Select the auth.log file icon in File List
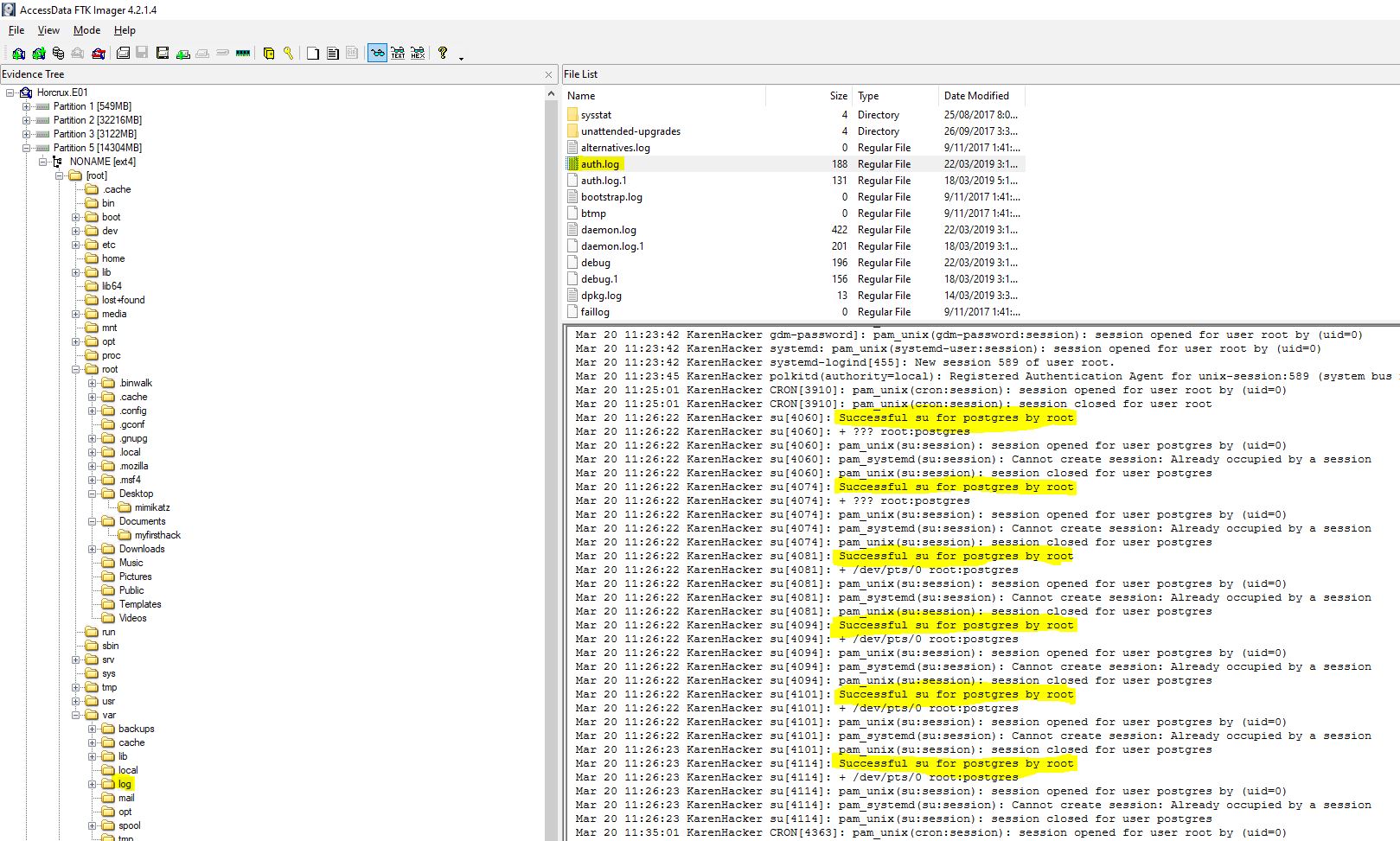Image resolution: width=1400 pixels, height=841 pixels. (572, 164)
